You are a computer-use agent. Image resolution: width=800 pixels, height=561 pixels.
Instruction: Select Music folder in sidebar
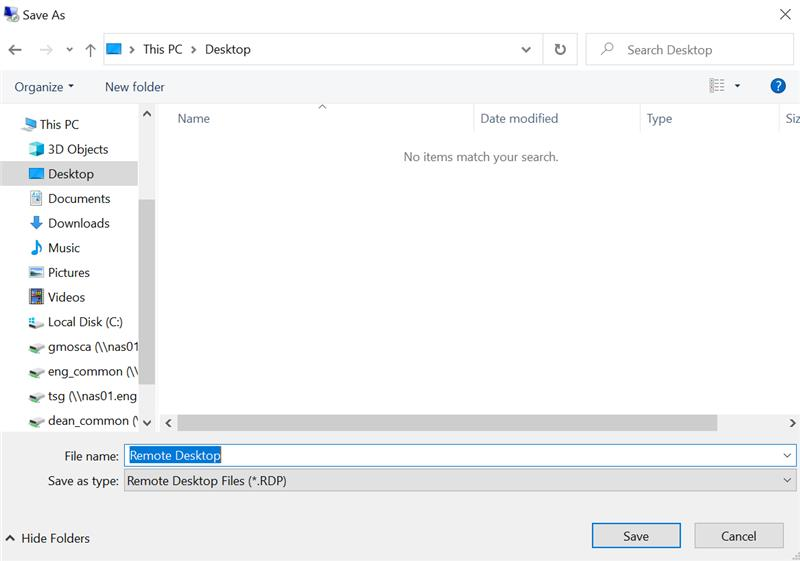tap(63, 248)
